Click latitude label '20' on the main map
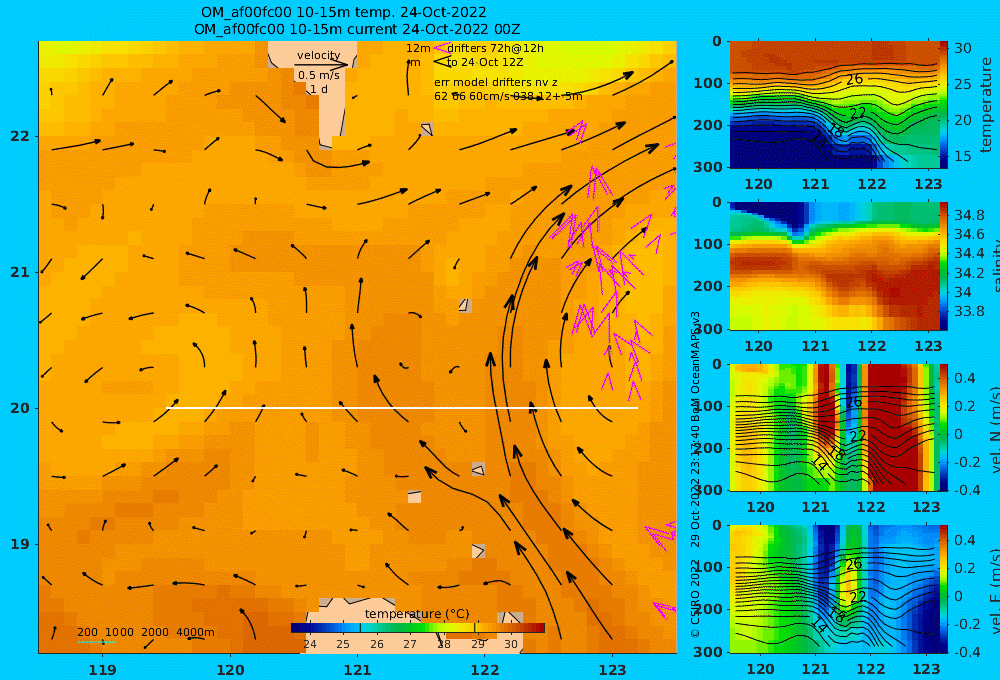 [20, 408]
